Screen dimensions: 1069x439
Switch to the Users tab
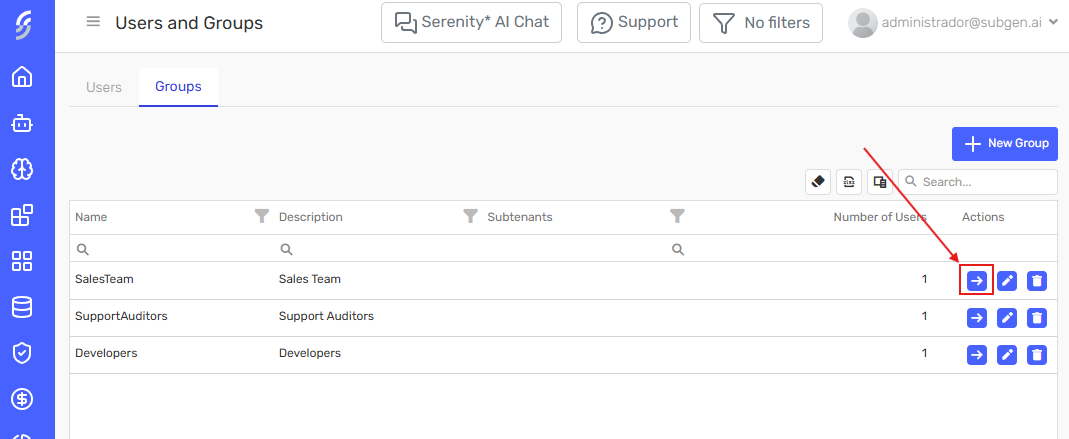(x=104, y=87)
